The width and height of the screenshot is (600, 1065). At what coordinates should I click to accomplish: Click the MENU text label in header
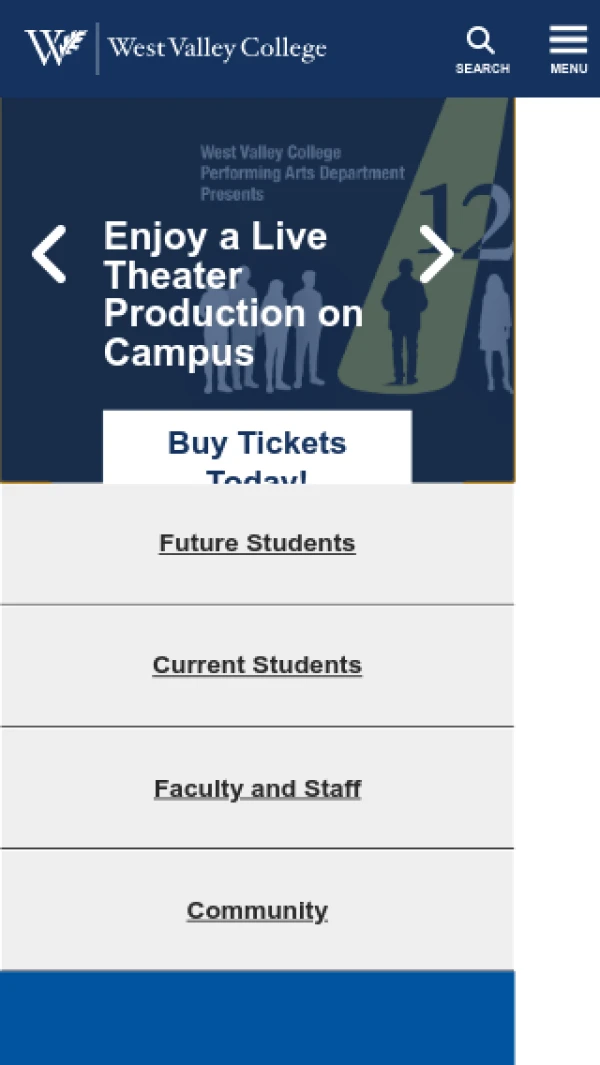tap(568, 69)
